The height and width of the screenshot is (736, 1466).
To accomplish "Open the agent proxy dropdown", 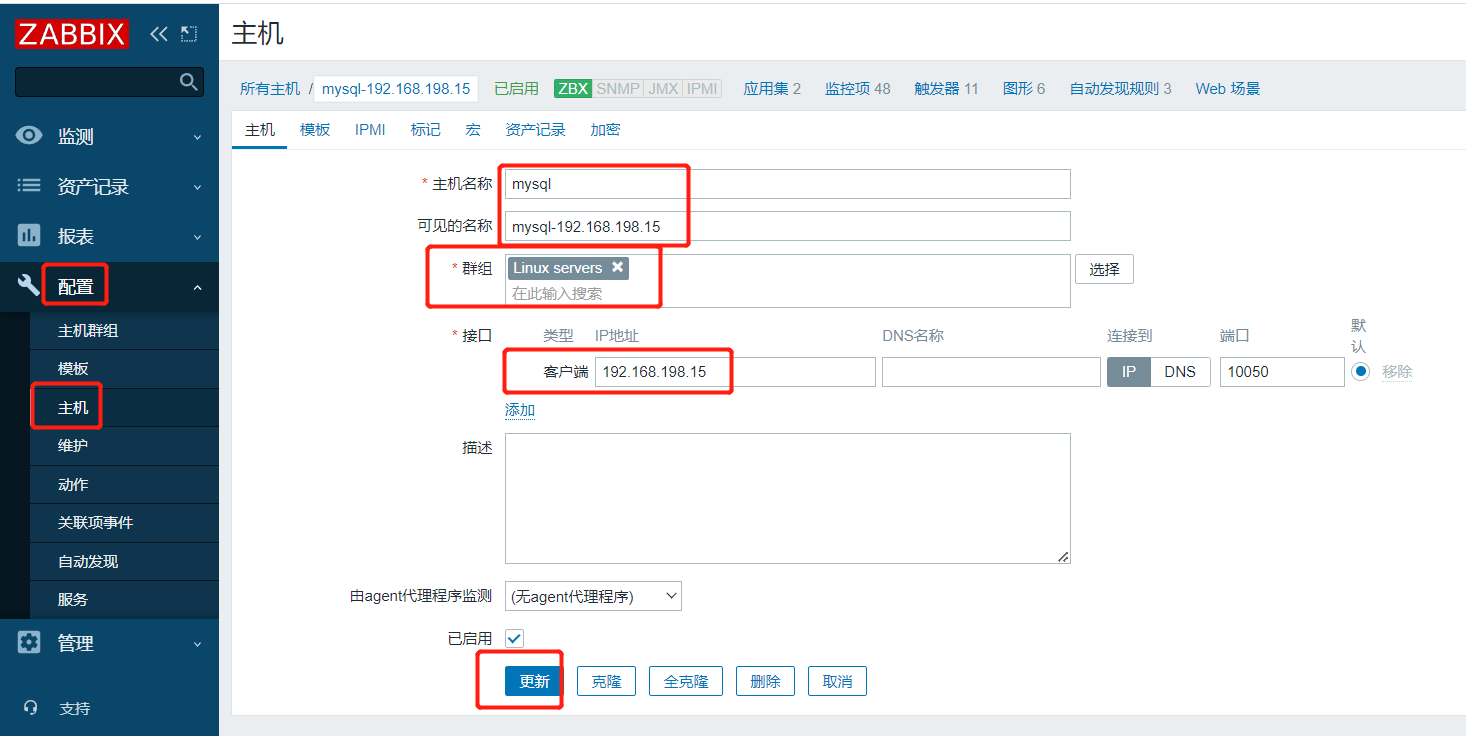I will [593, 596].
